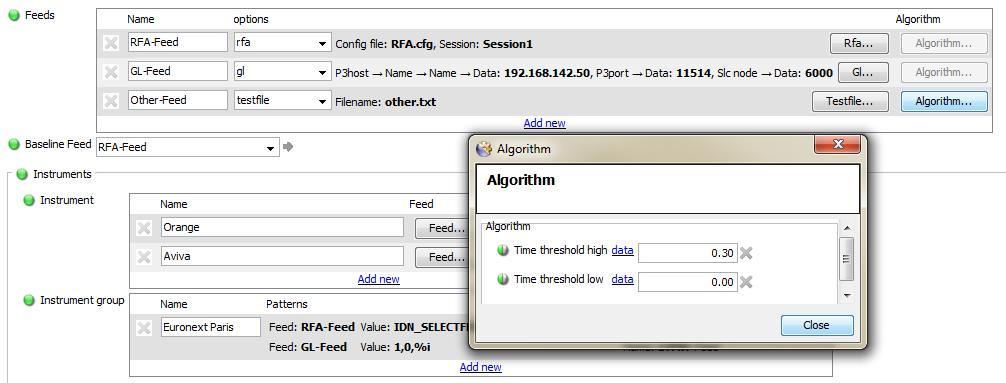Clear the Time threshold low value
Image resolution: width=1006 pixels, height=383 pixels.
(x=746, y=282)
